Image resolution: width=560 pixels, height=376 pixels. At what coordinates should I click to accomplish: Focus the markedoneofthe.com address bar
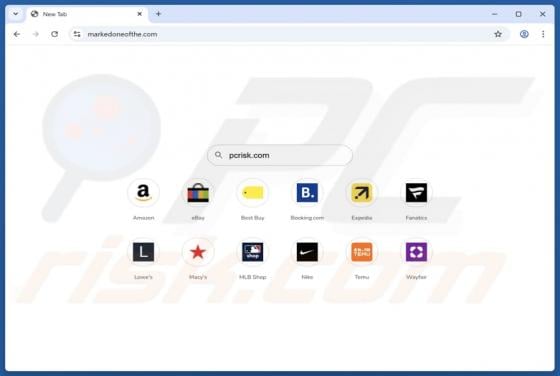click(289, 34)
